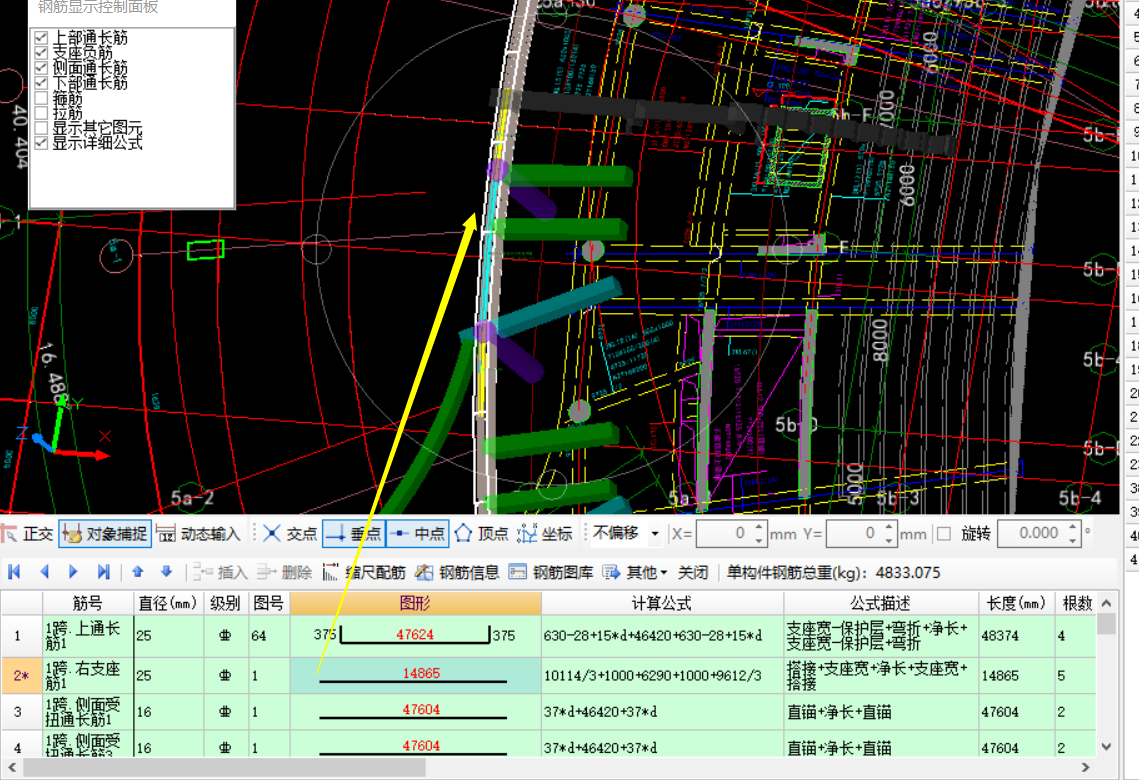Click 计算公式 column header
The height and width of the screenshot is (780, 1139).
662,603
